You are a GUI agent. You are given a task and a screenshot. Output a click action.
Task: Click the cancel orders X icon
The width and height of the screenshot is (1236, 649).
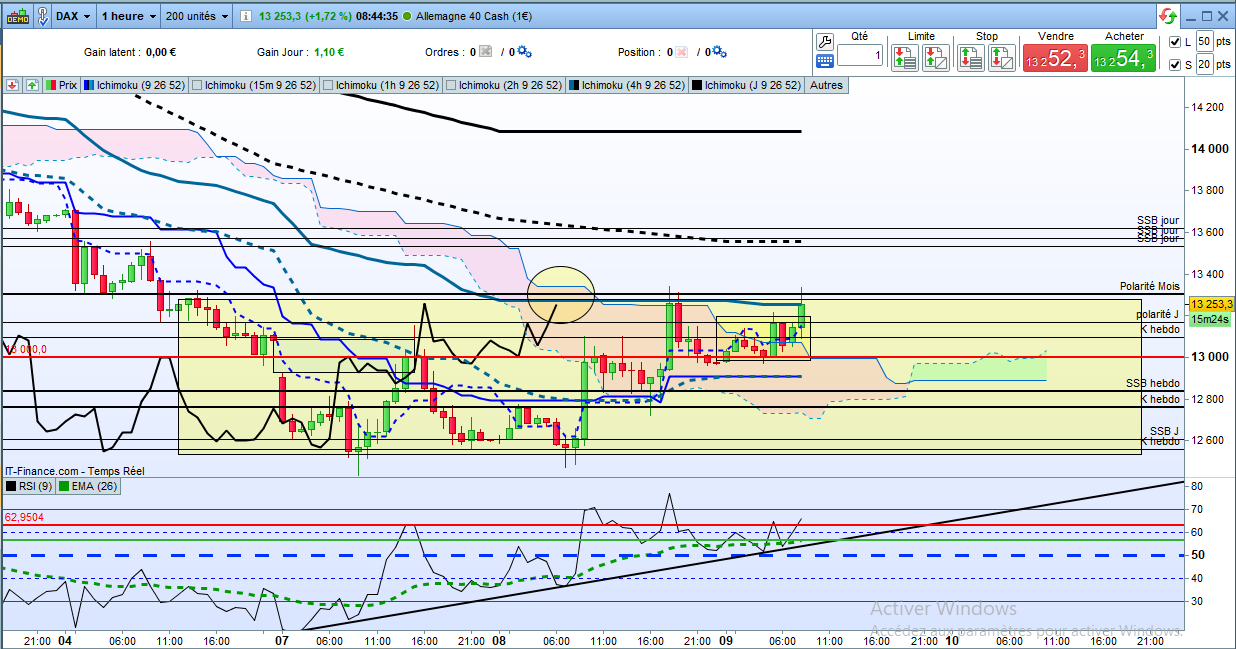[x=486, y=52]
